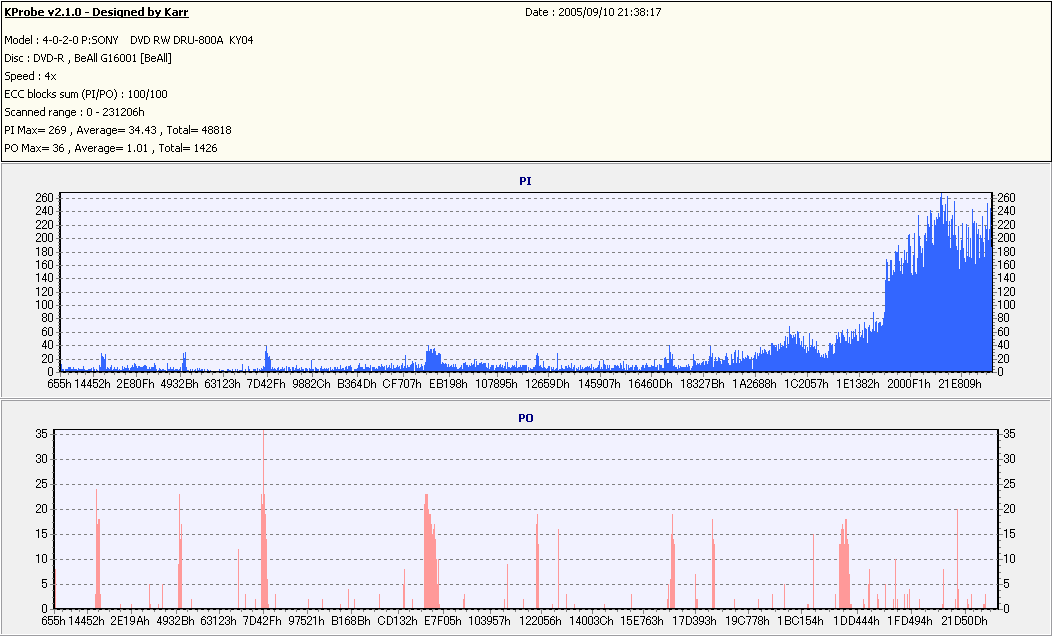Click the PO Max= 36 statistics line

(x=111, y=148)
